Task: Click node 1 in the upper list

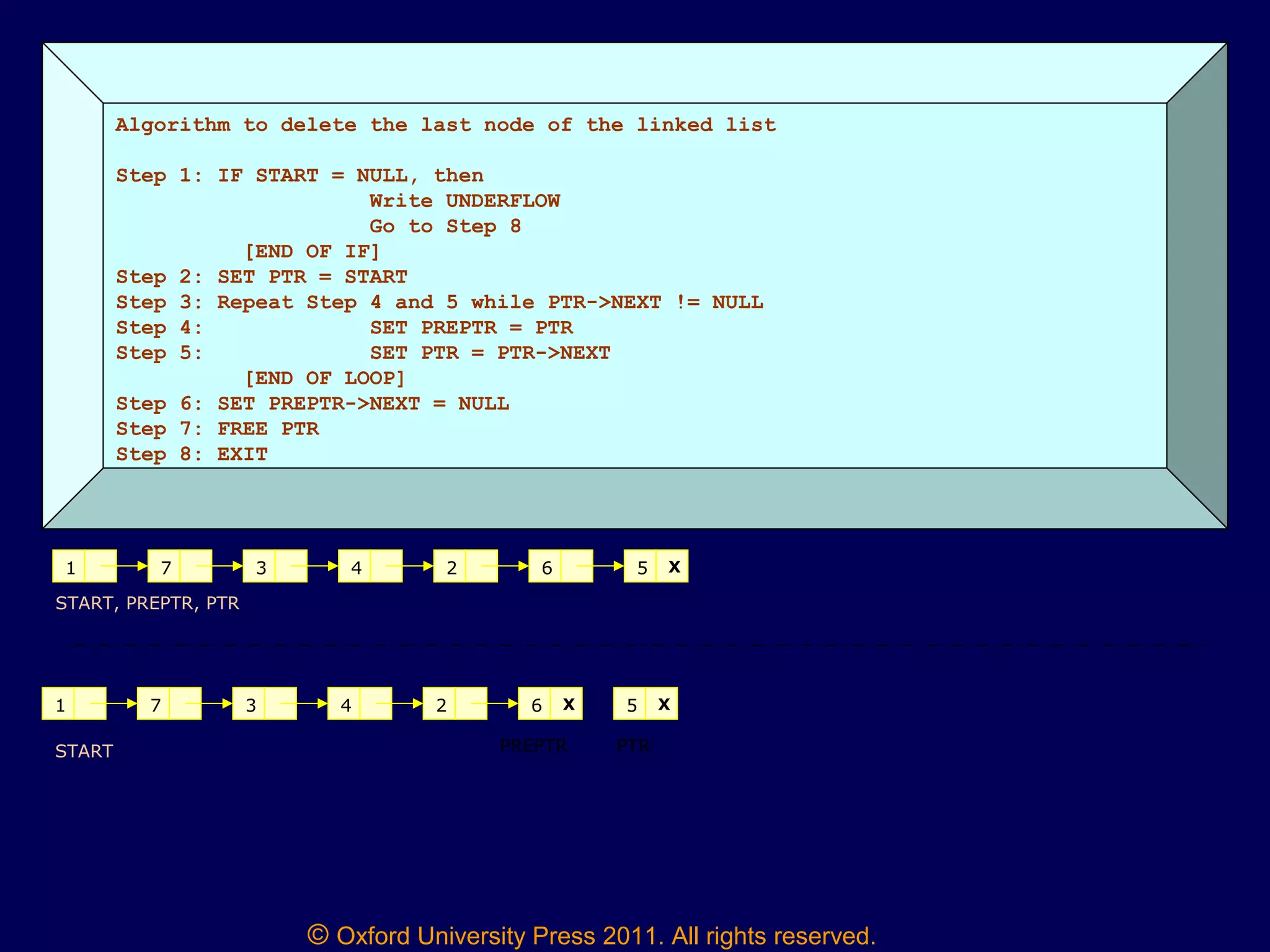Action: 69,567
